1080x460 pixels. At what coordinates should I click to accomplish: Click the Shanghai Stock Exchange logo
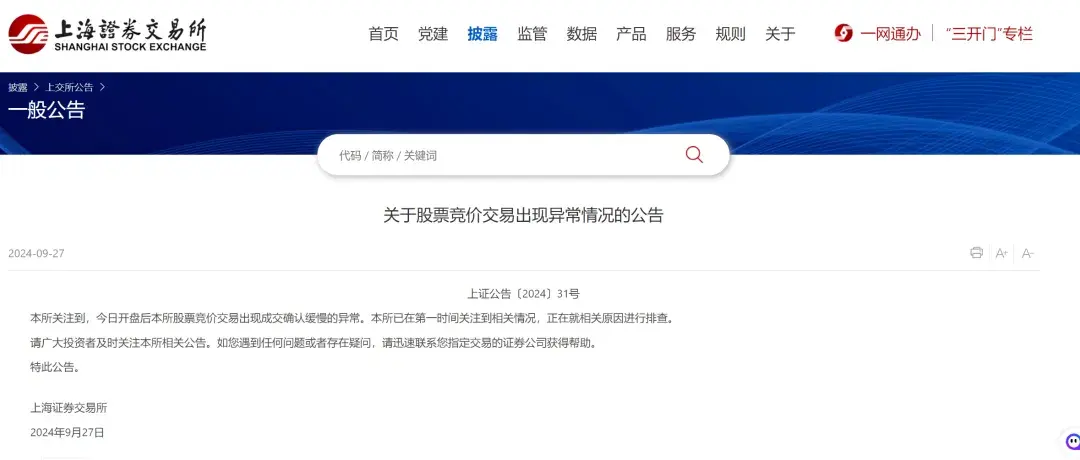[x=107, y=33]
